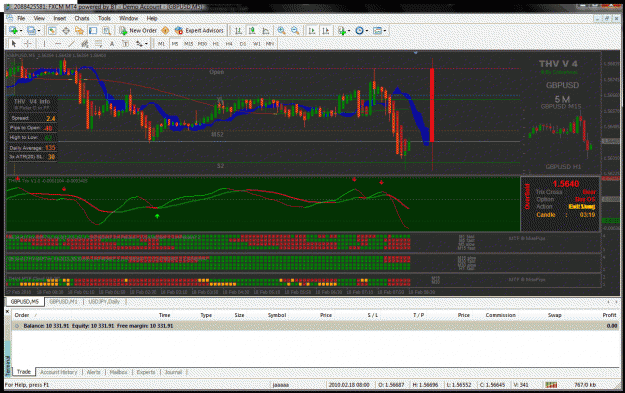Select the Cursor arrow tool
The height and width of the screenshot is (393, 625).
coord(14,43)
